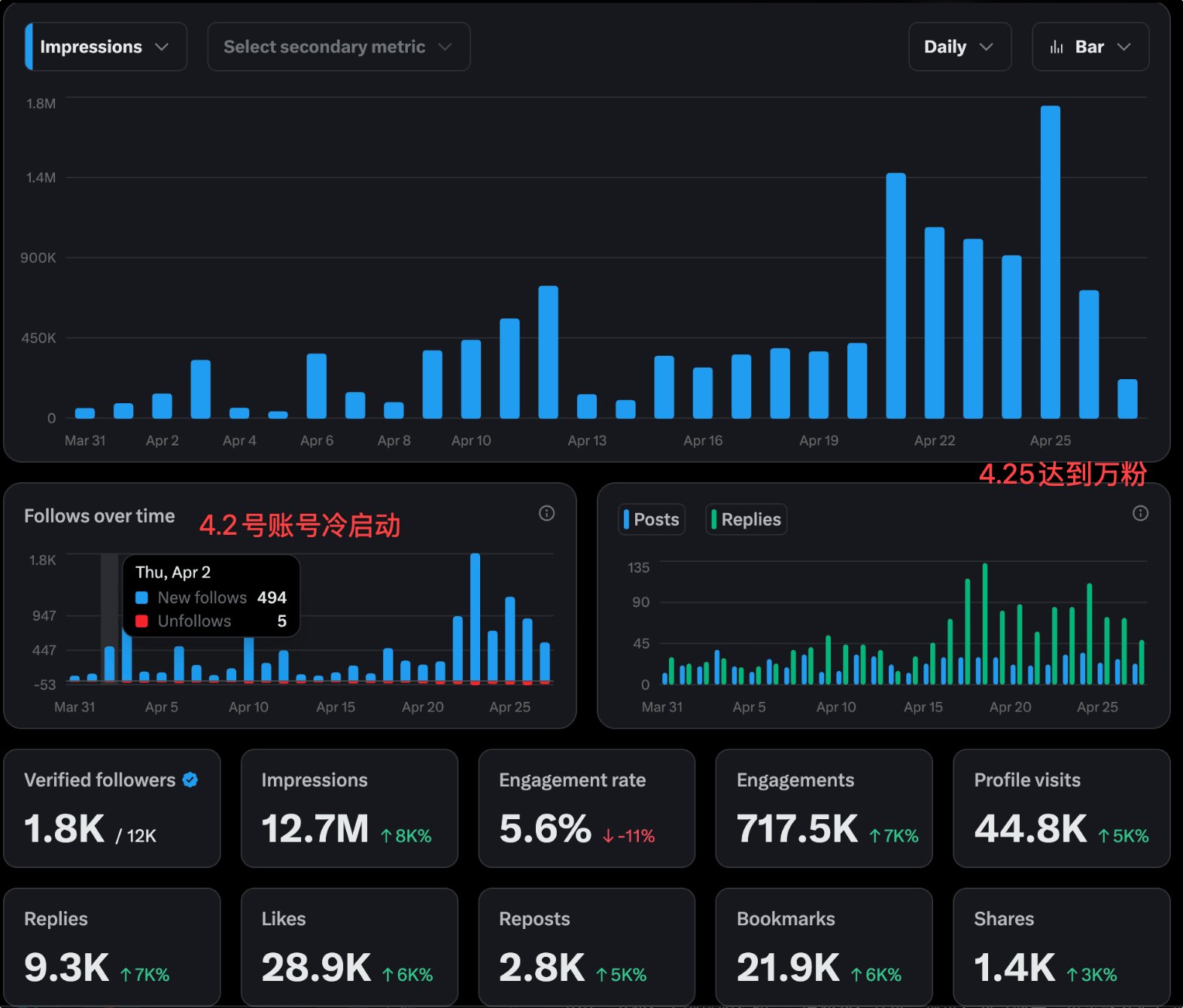Click the "45" label on the posts axis
The image size is (1183, 1008).
pyautogui.click(x=641, y=644)
